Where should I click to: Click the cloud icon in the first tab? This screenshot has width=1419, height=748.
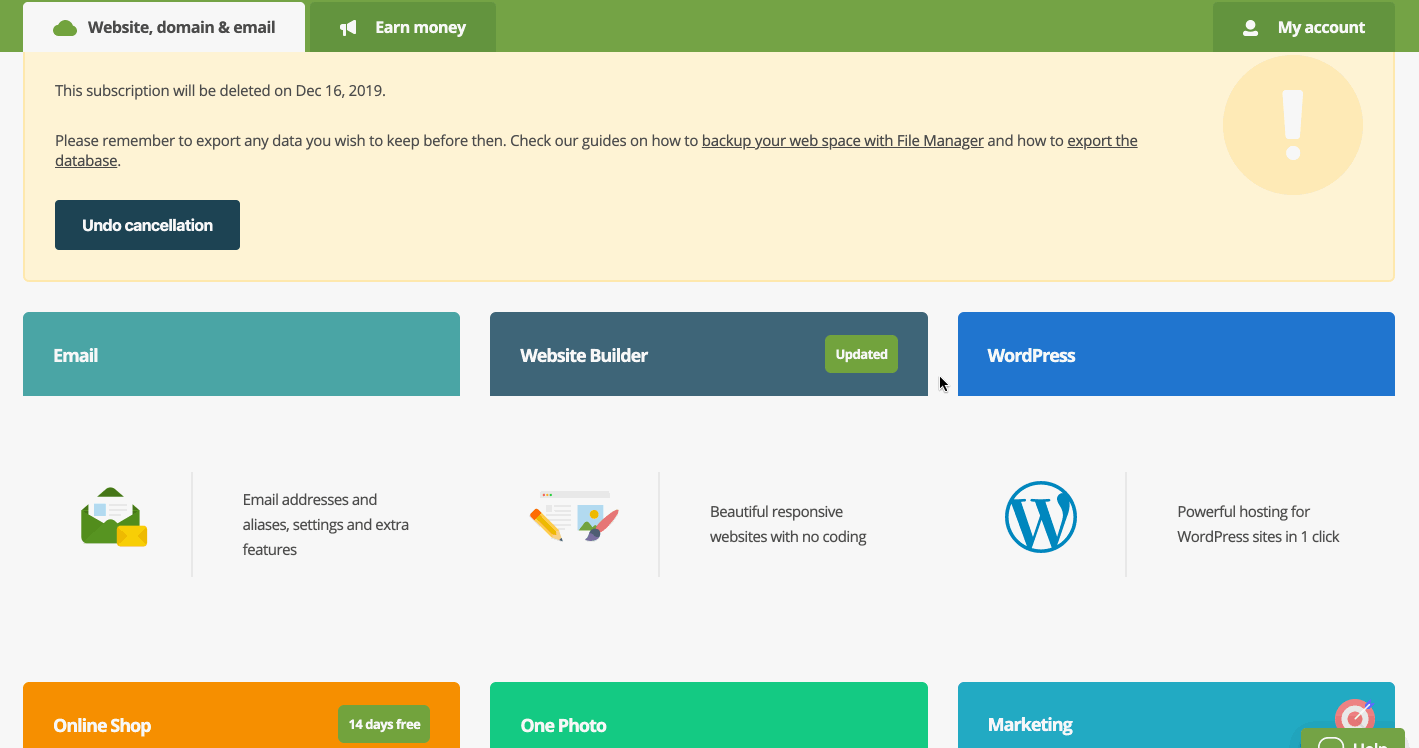(x=65, y=28)
